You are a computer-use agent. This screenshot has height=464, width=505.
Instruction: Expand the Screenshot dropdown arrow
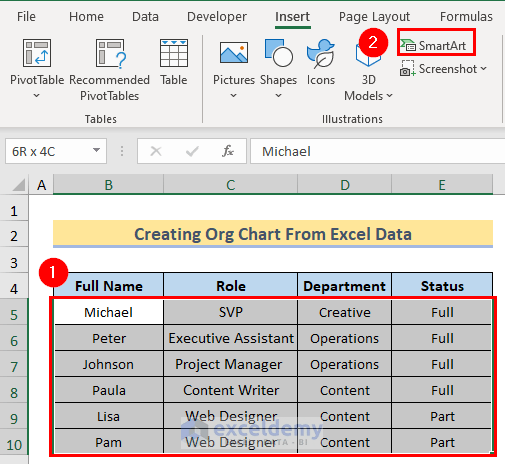tap(483, 69)
